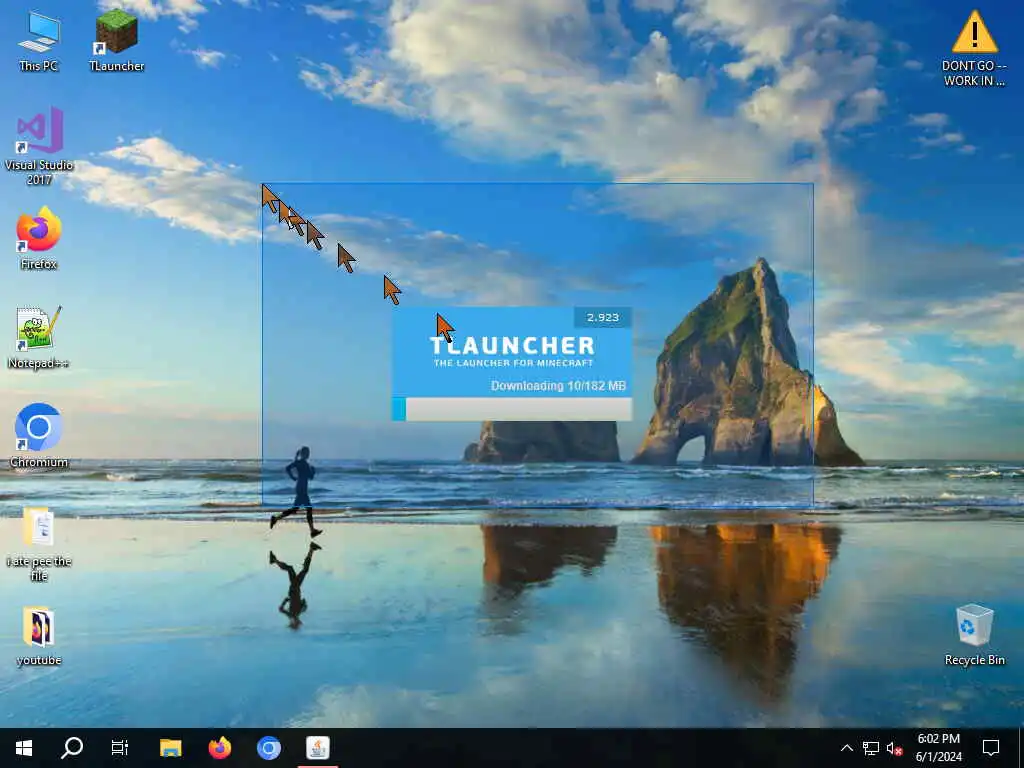Launch Chromium from the taskbar
Screen dimensions: 1024x768
point(268,748)
